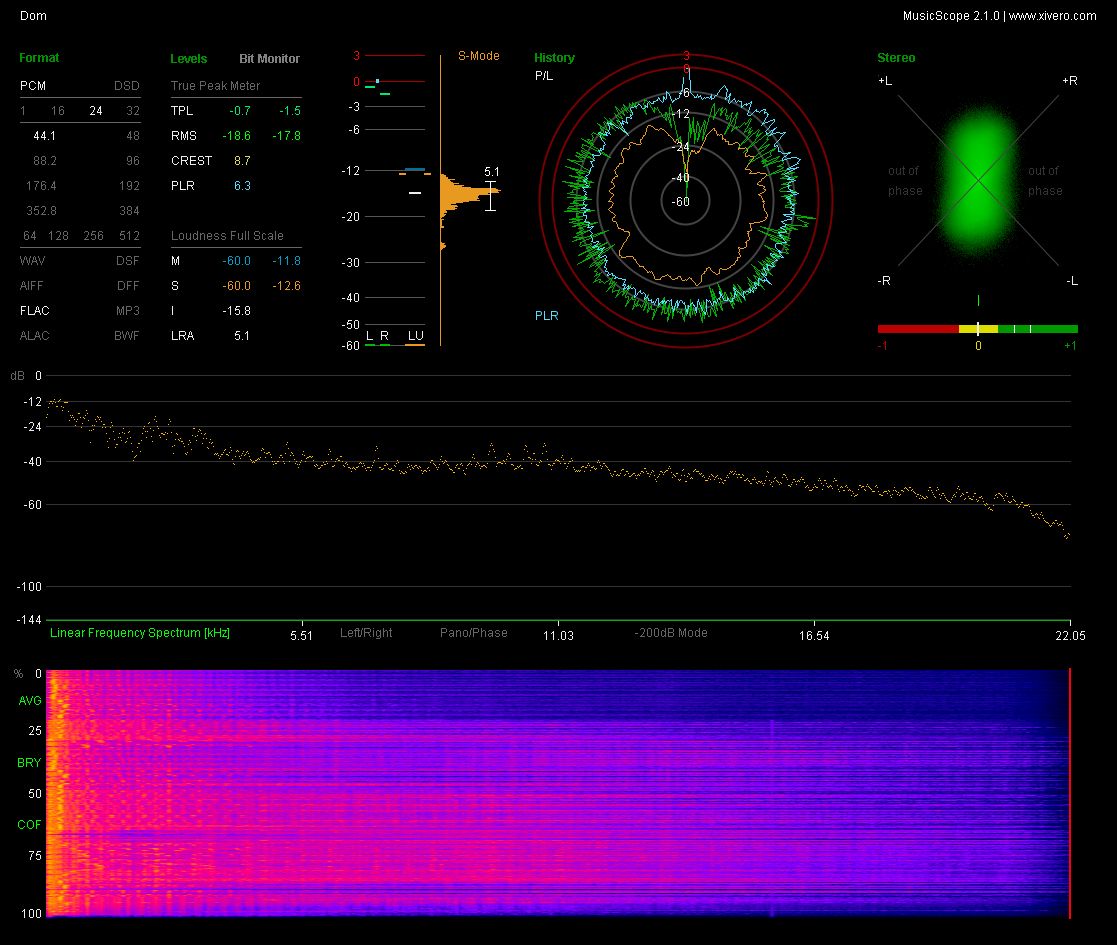Enable the -200dB Mode option
The image size is (1117, 945).
point(670,633)
